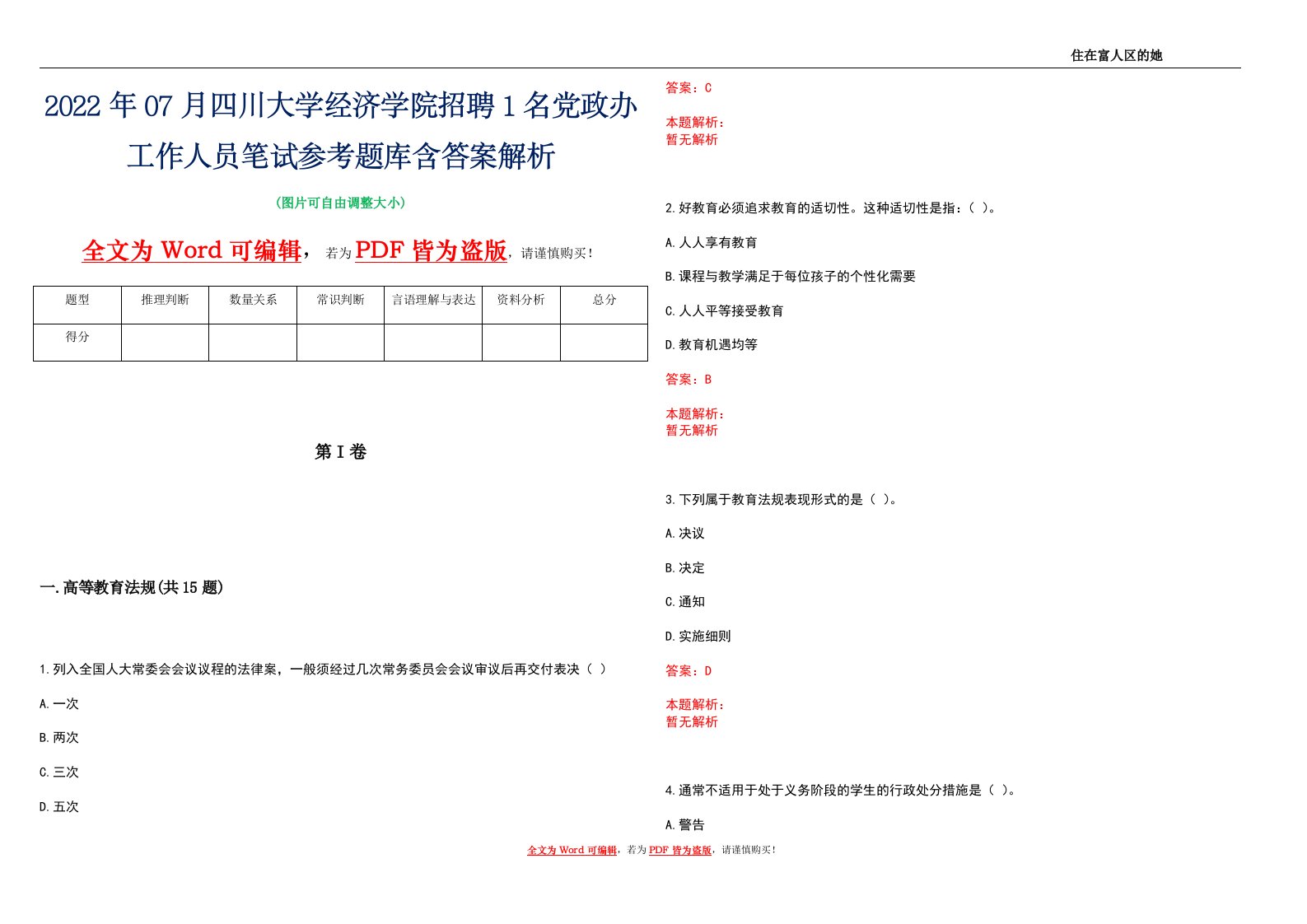Click question 3 about 教育法规表现形式
Viewport: 1307px width, 924px height.
[x=782, y=500]
